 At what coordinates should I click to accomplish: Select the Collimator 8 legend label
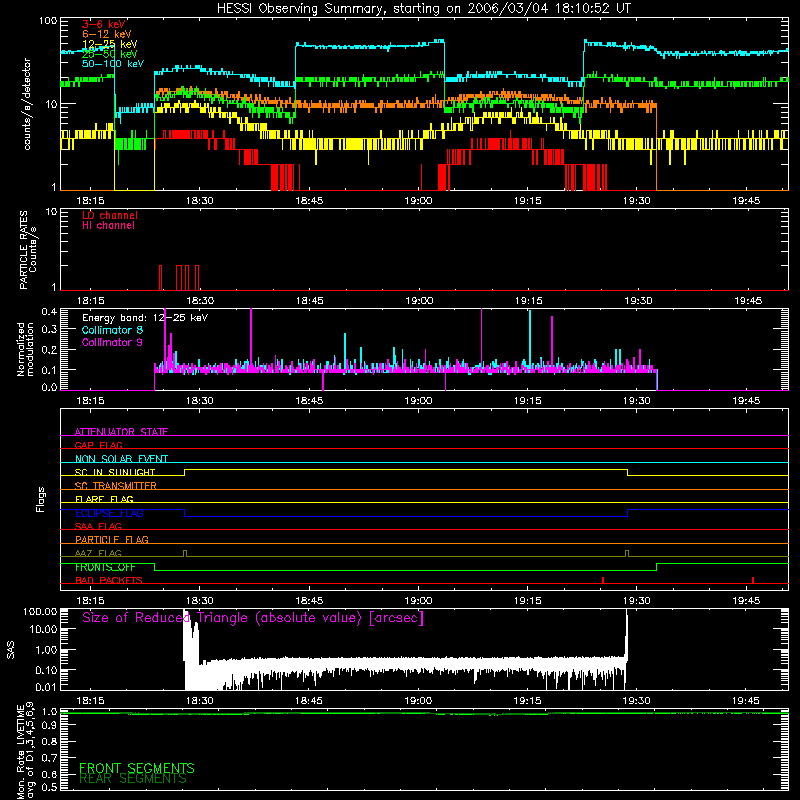(x=112, y=330)
